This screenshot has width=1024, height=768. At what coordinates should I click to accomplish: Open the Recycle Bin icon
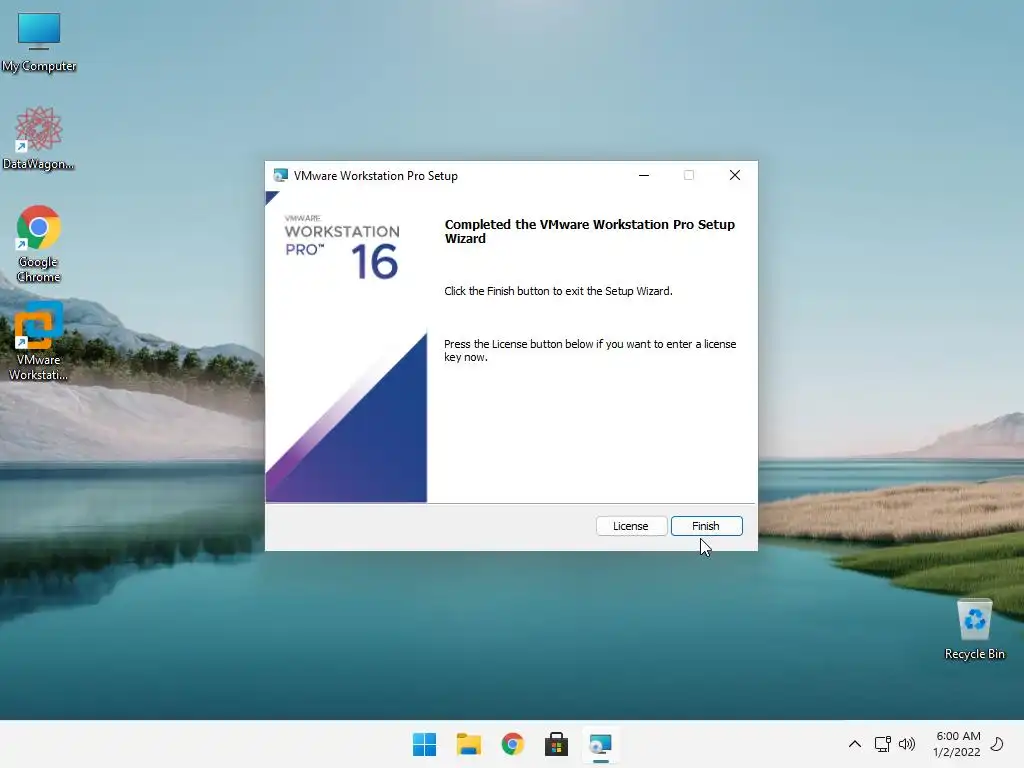(974, 630)
